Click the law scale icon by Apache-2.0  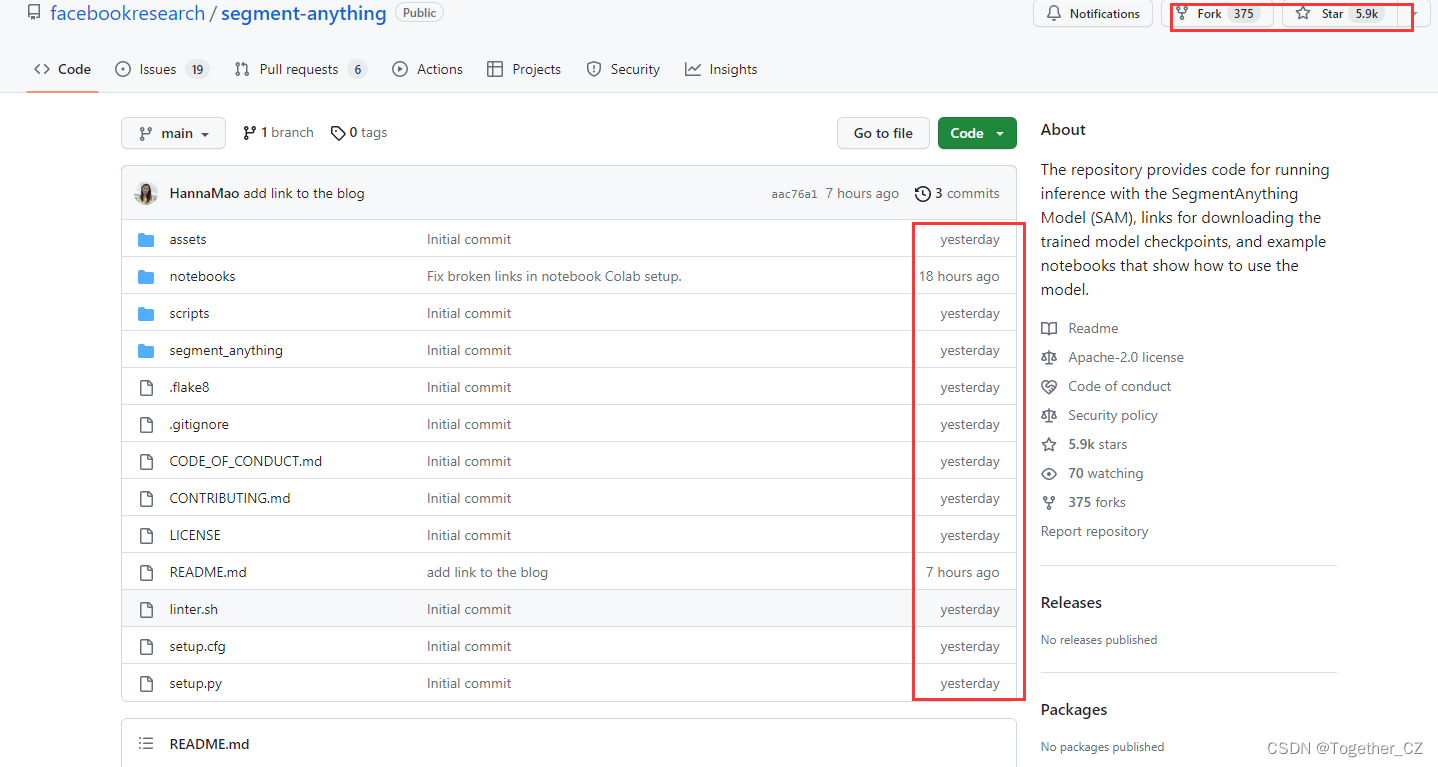tap(1049, 358)
